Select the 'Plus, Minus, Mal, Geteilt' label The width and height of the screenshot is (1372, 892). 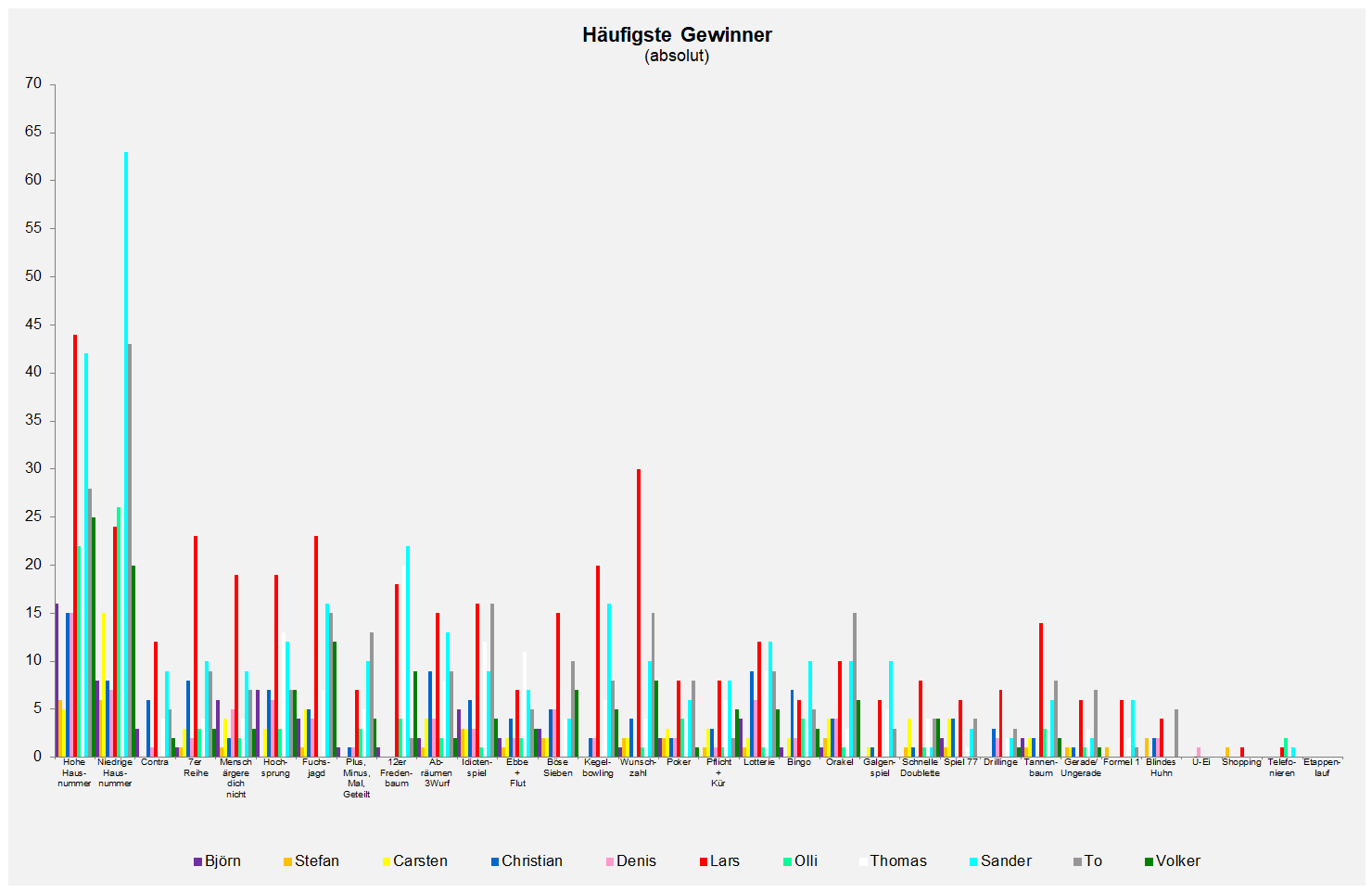pos(356,778)
